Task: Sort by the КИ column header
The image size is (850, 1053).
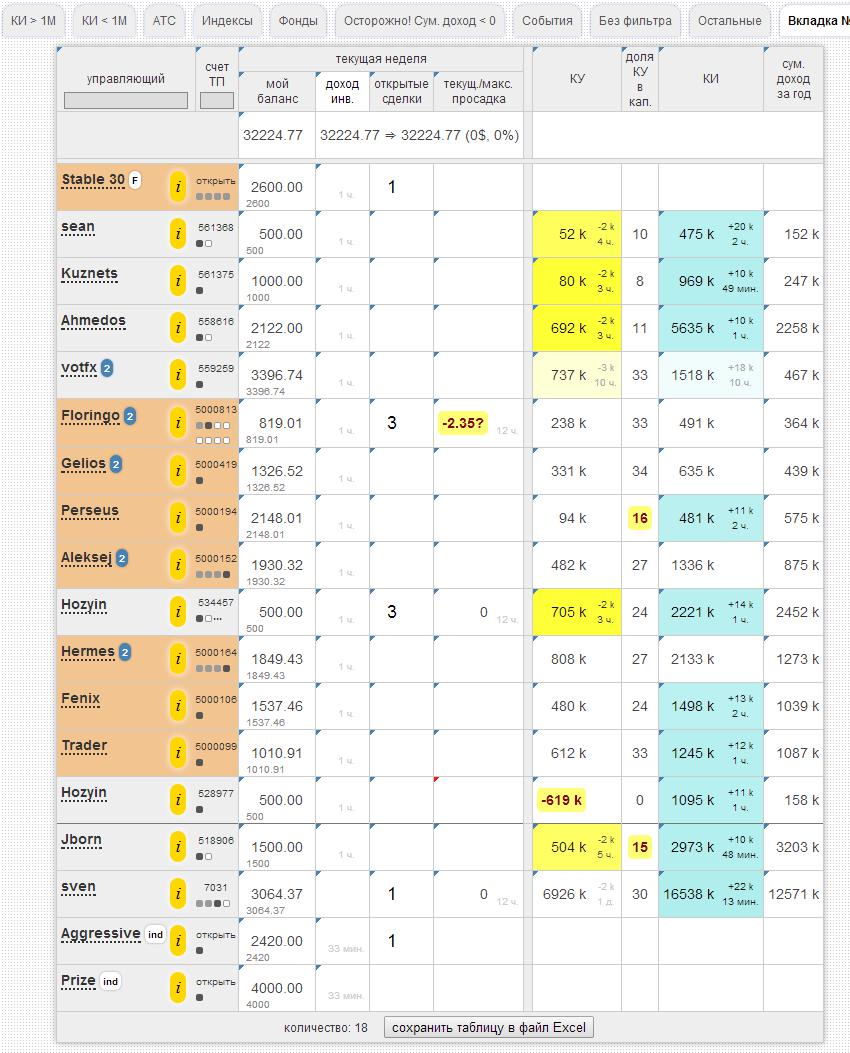Action: coord(711,79)
